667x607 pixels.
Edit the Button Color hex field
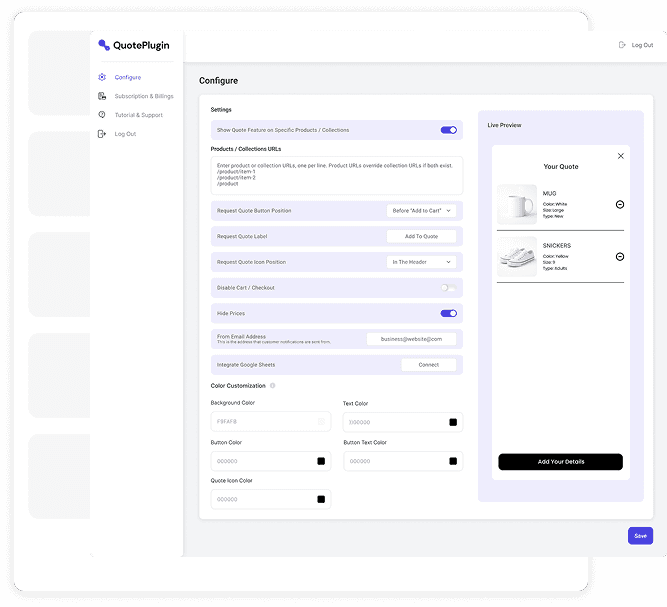[x=271, y=461]
